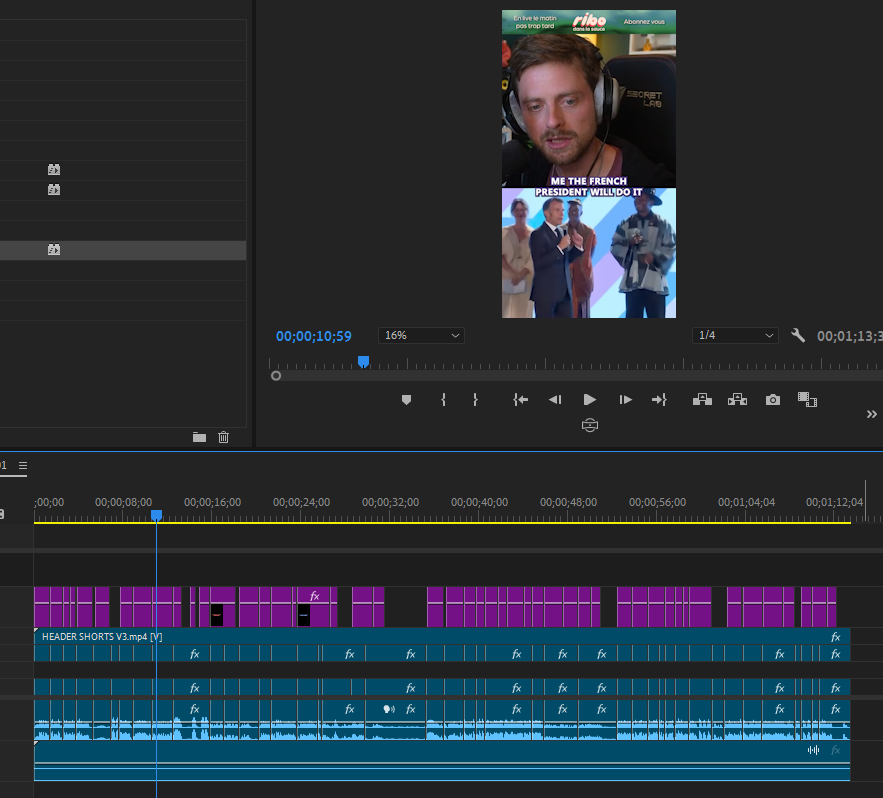Go to Out point button
The image size is (883, 798).
659,400
